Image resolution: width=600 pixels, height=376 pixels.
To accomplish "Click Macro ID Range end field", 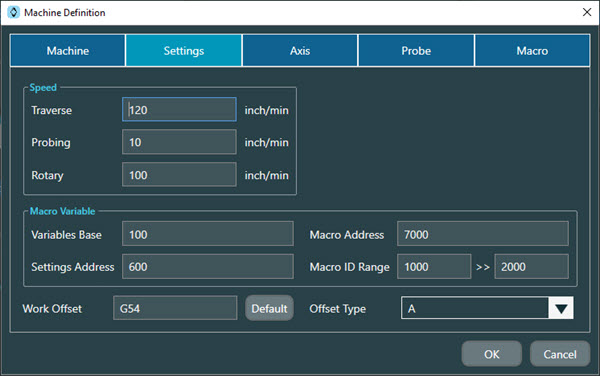I will pyautogui.click(x=532, y=266).
